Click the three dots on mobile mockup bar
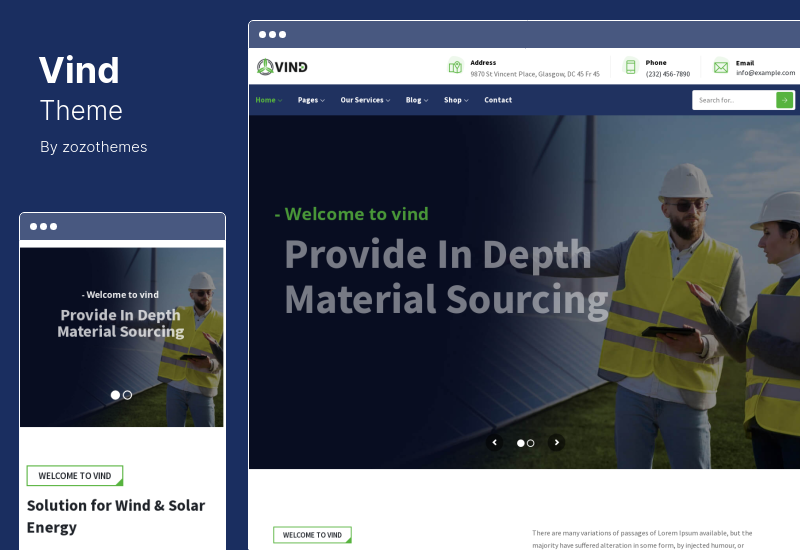Screen dimensions: 800x550 [x=43, y=227]
